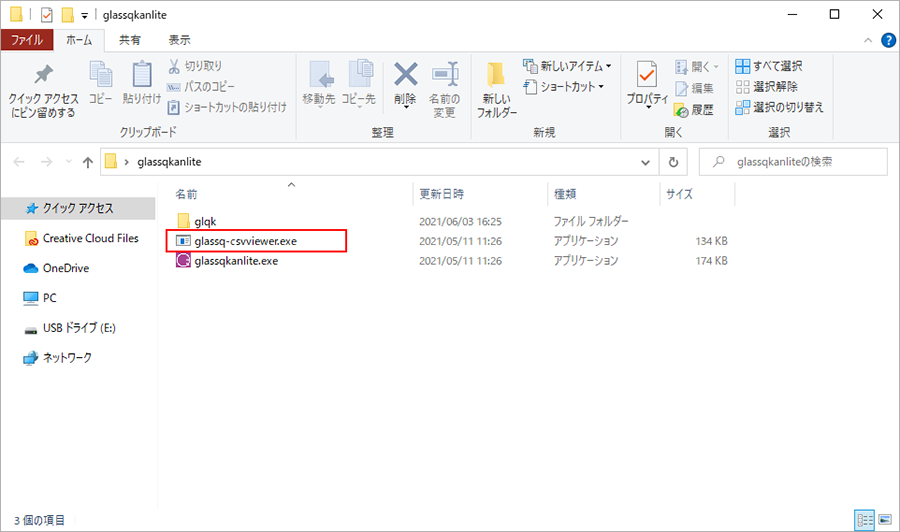Image resolution: width=900 pixels, height=532 pixels.
Task: Choose パスのコピー (Copy path)
Action: (201, 87)
